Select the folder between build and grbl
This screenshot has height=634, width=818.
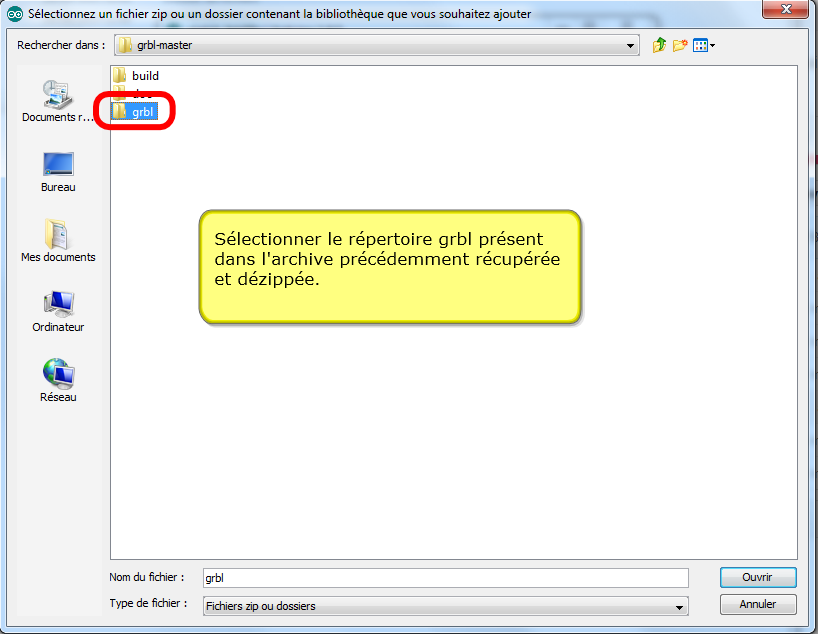tap(142, 94)
